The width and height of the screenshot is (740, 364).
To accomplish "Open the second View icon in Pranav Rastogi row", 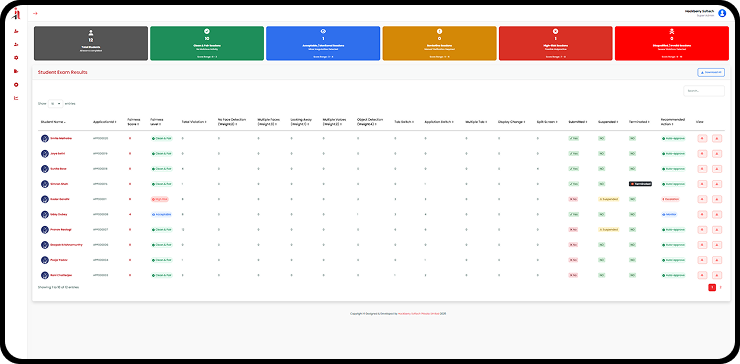I will point(717,229).
